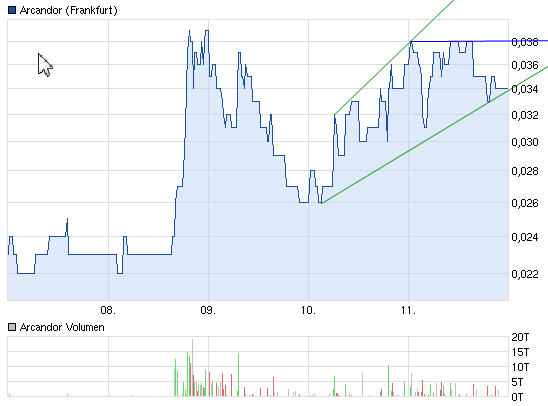548x406 pixels.
Task: Click the 0,024 price axis label
Action: coord(525,237)
